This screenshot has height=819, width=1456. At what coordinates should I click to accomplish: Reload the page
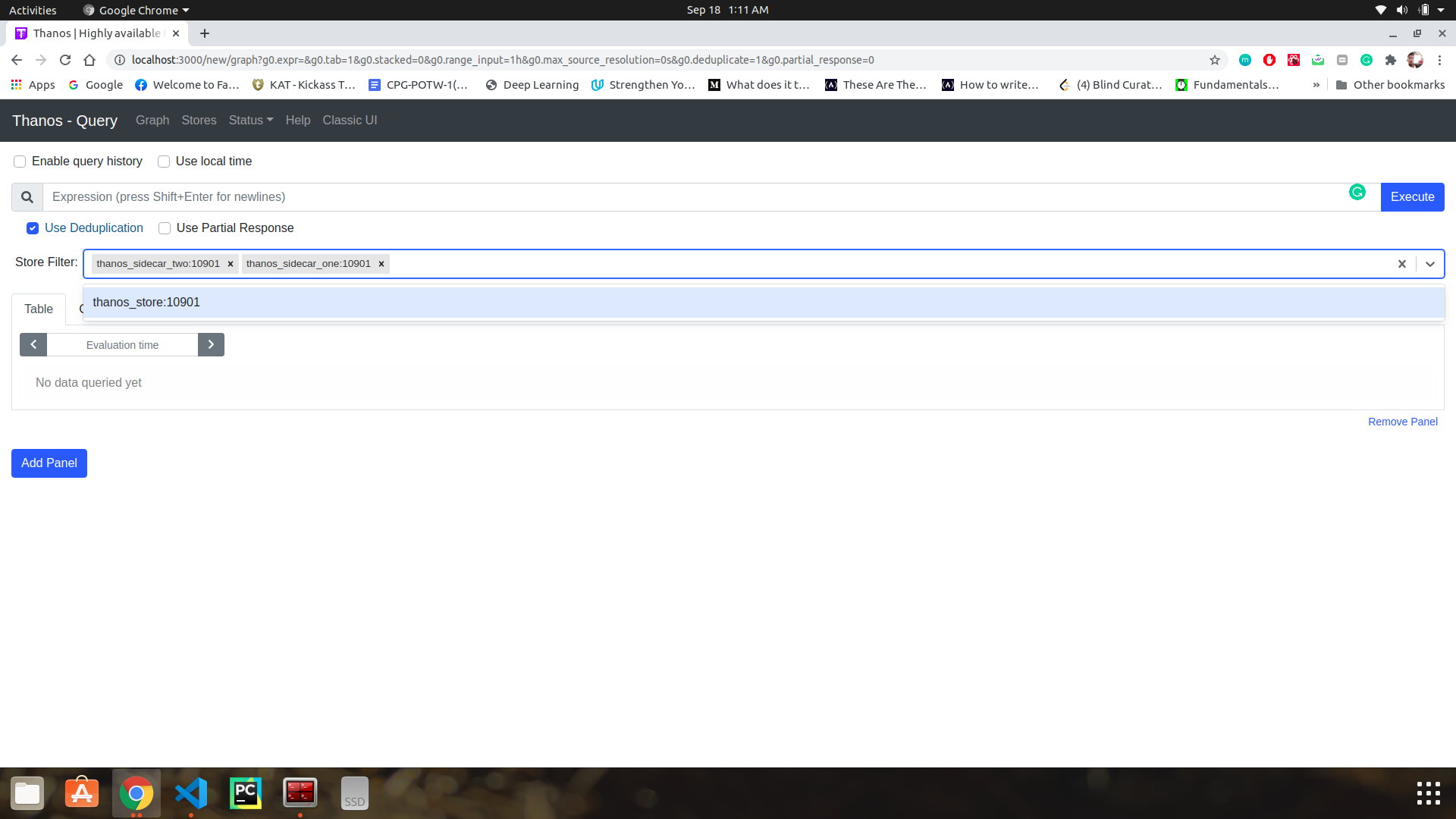(x=65, y=60)
